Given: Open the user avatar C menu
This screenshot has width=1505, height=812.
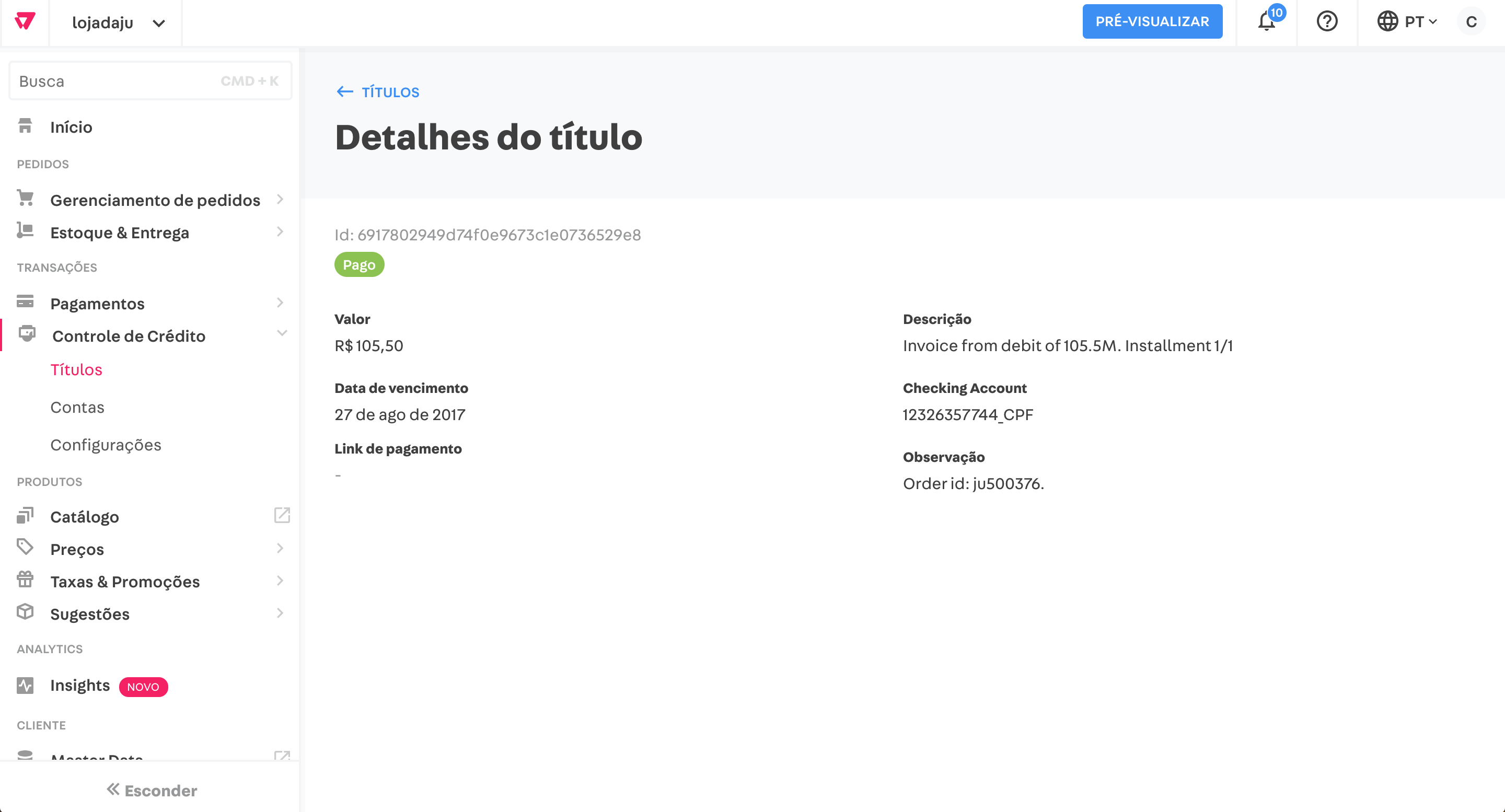Looking at the screenshot, I should point(1471,22).
